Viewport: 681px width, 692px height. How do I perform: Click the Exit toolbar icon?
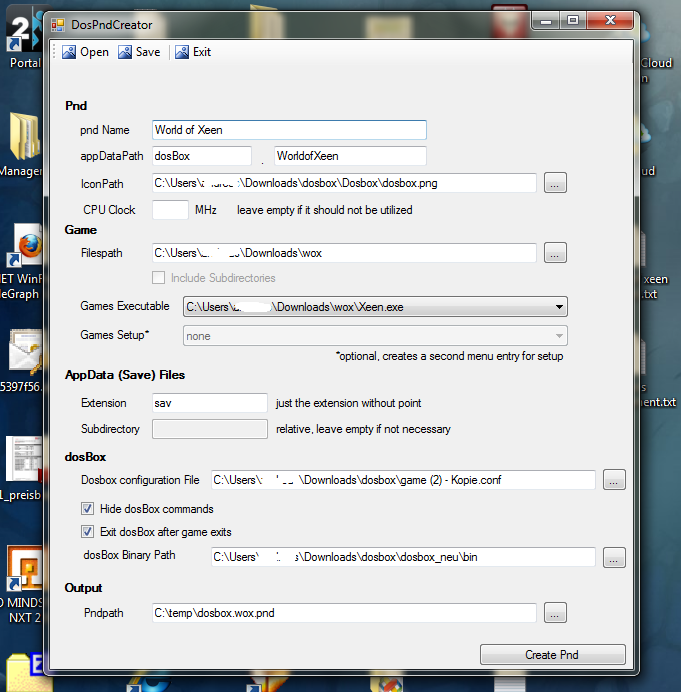click(182, 52)
